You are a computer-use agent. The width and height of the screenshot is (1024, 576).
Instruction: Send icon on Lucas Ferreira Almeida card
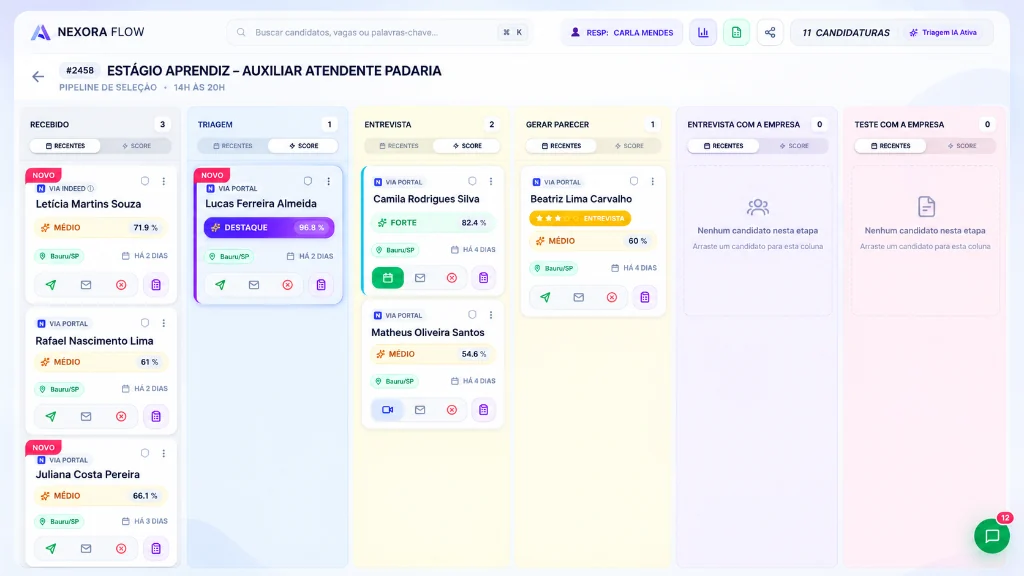click(220, 285)
